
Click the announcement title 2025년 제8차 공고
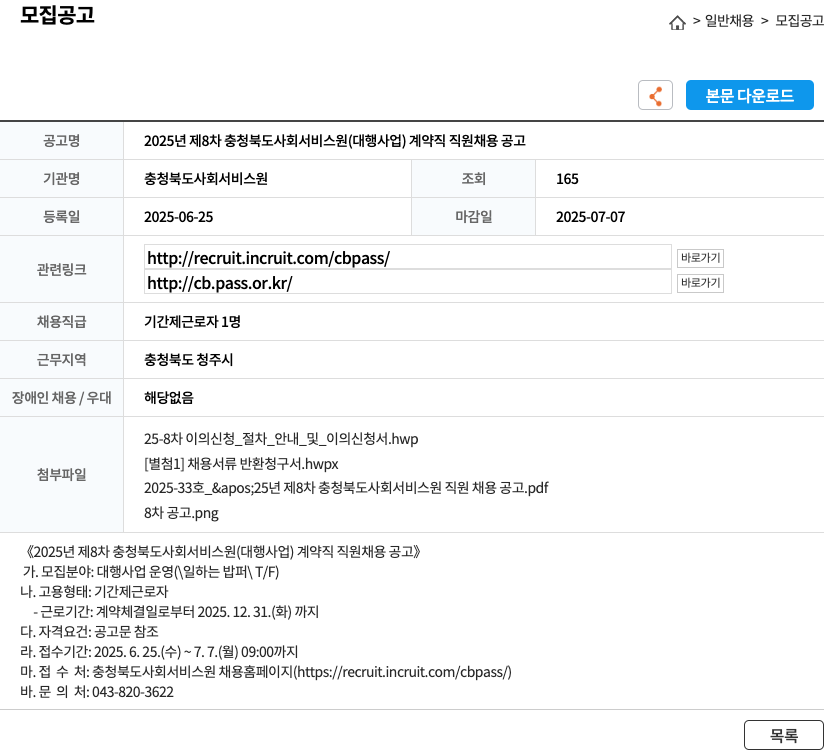pyautogui.click(x=335, y=141)
